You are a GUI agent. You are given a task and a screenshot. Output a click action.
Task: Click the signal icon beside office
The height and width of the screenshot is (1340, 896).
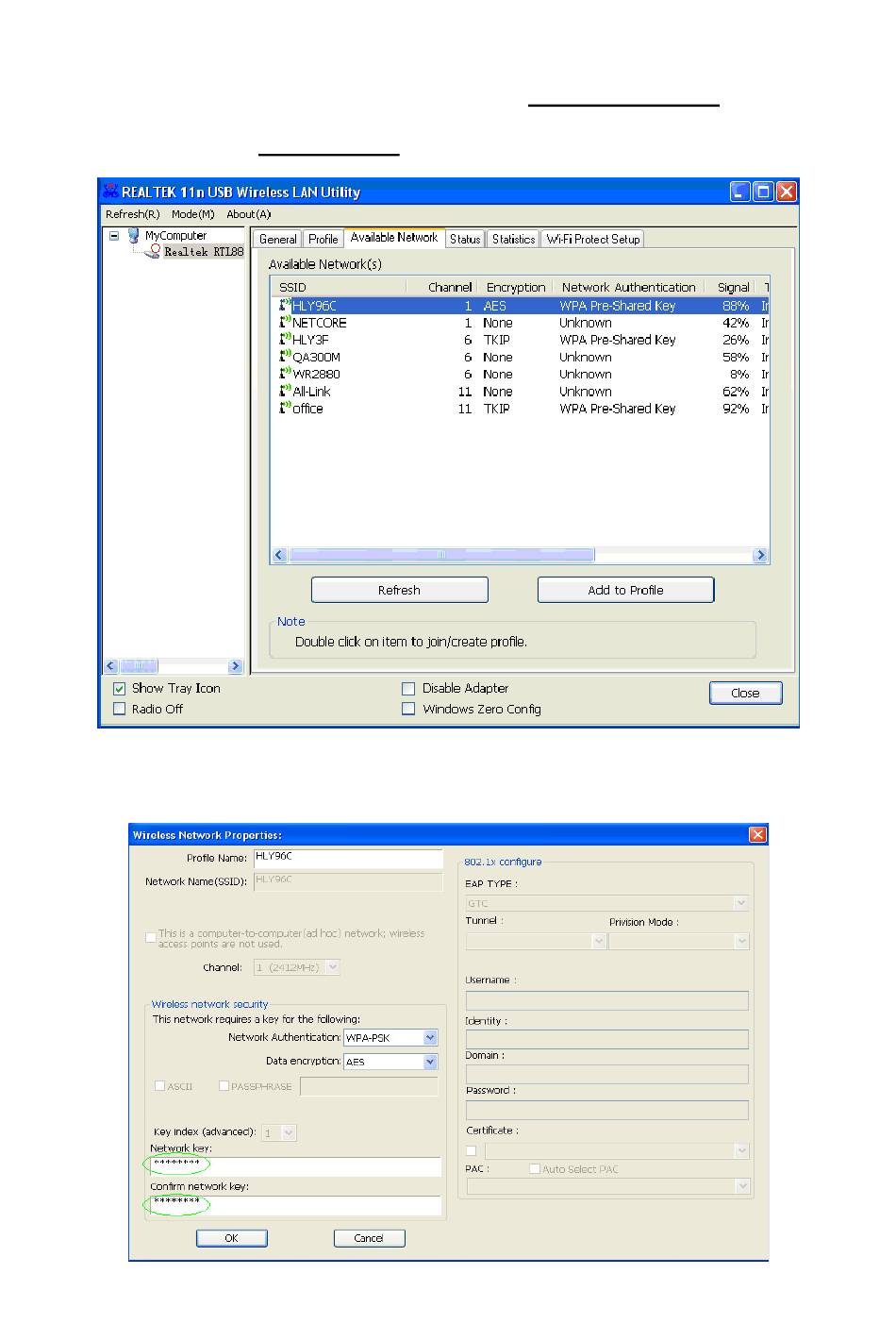285,408
